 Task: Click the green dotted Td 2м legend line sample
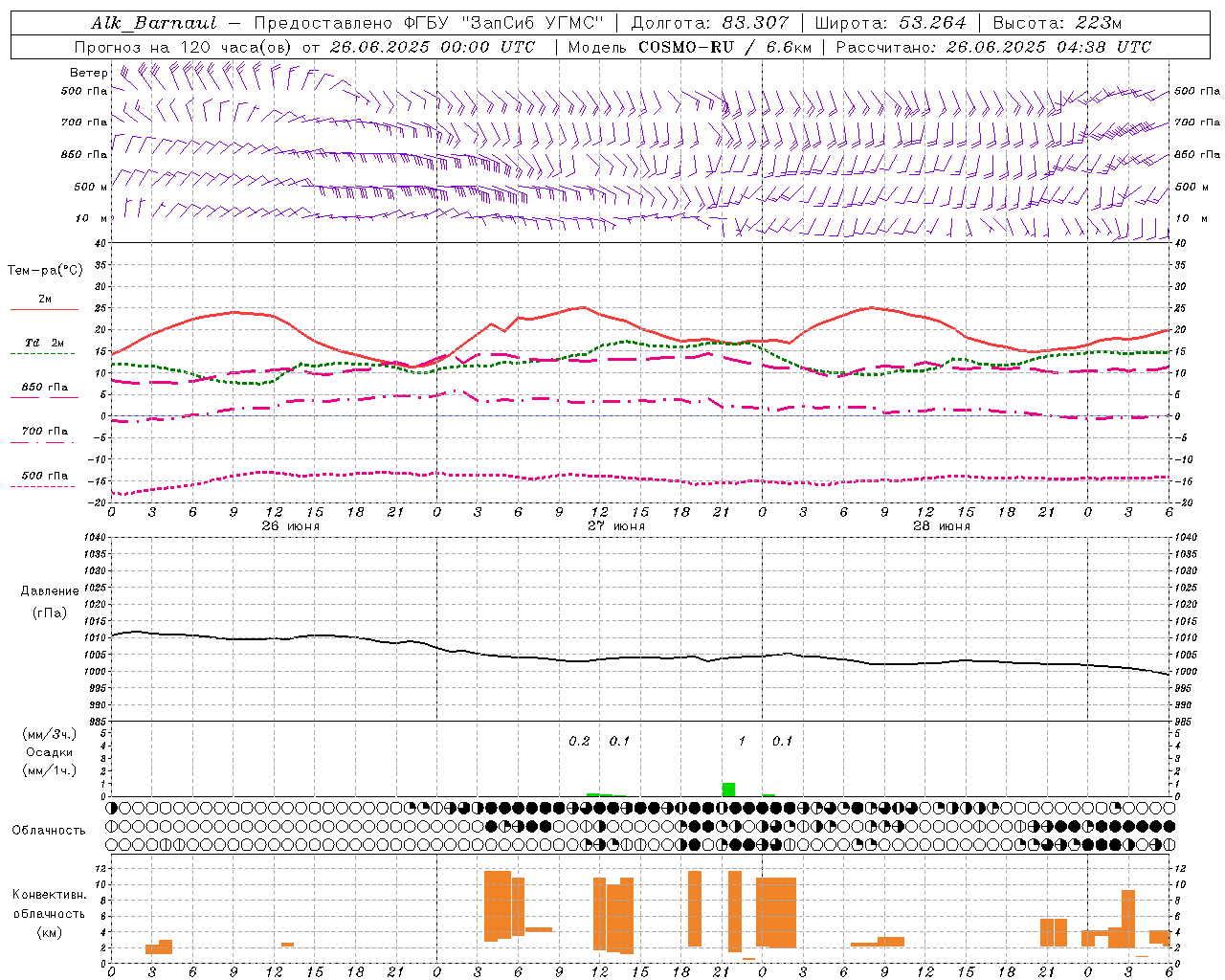click(x=42, y=354)
